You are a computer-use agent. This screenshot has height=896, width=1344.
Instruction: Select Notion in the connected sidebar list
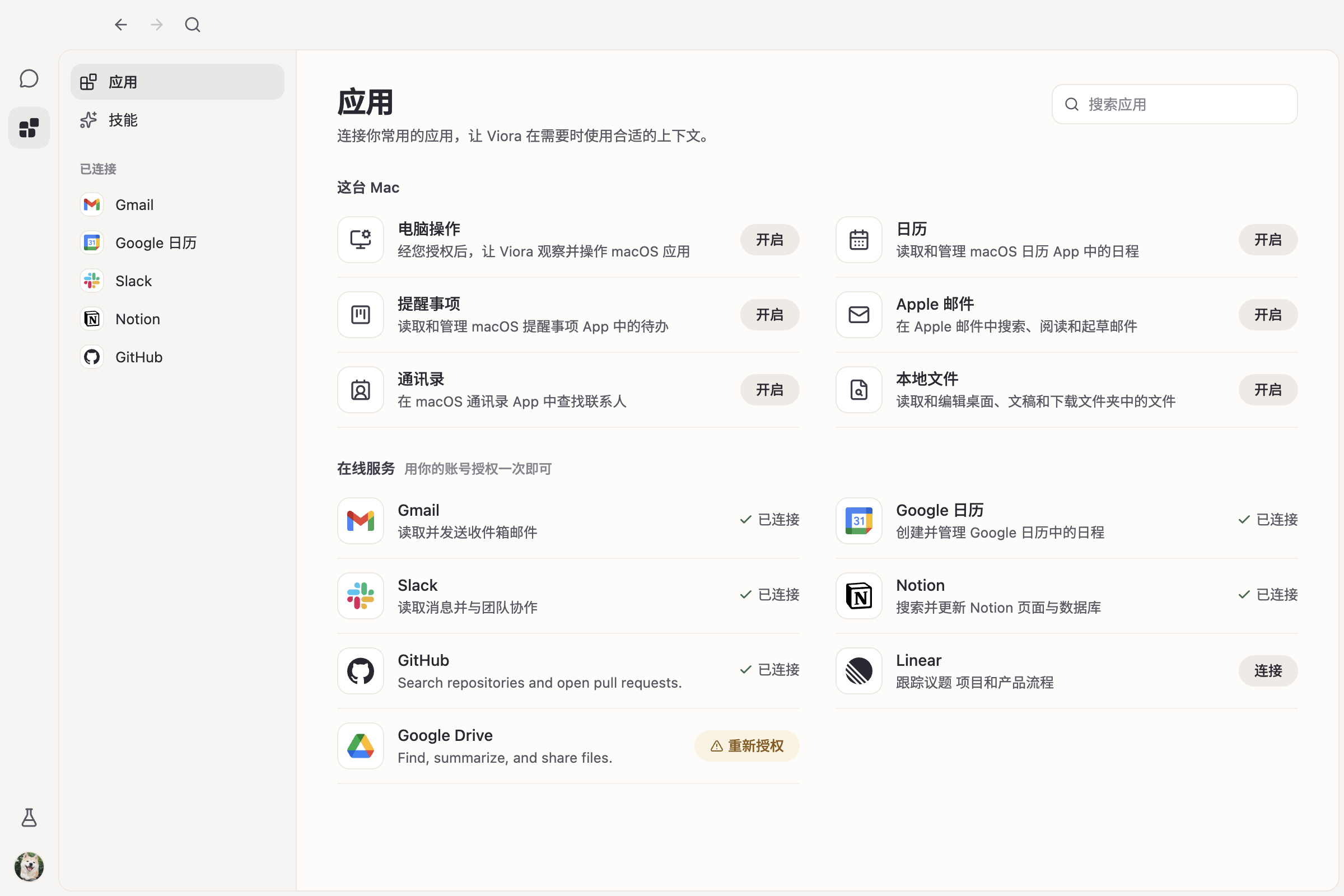[x=177, y=319]
